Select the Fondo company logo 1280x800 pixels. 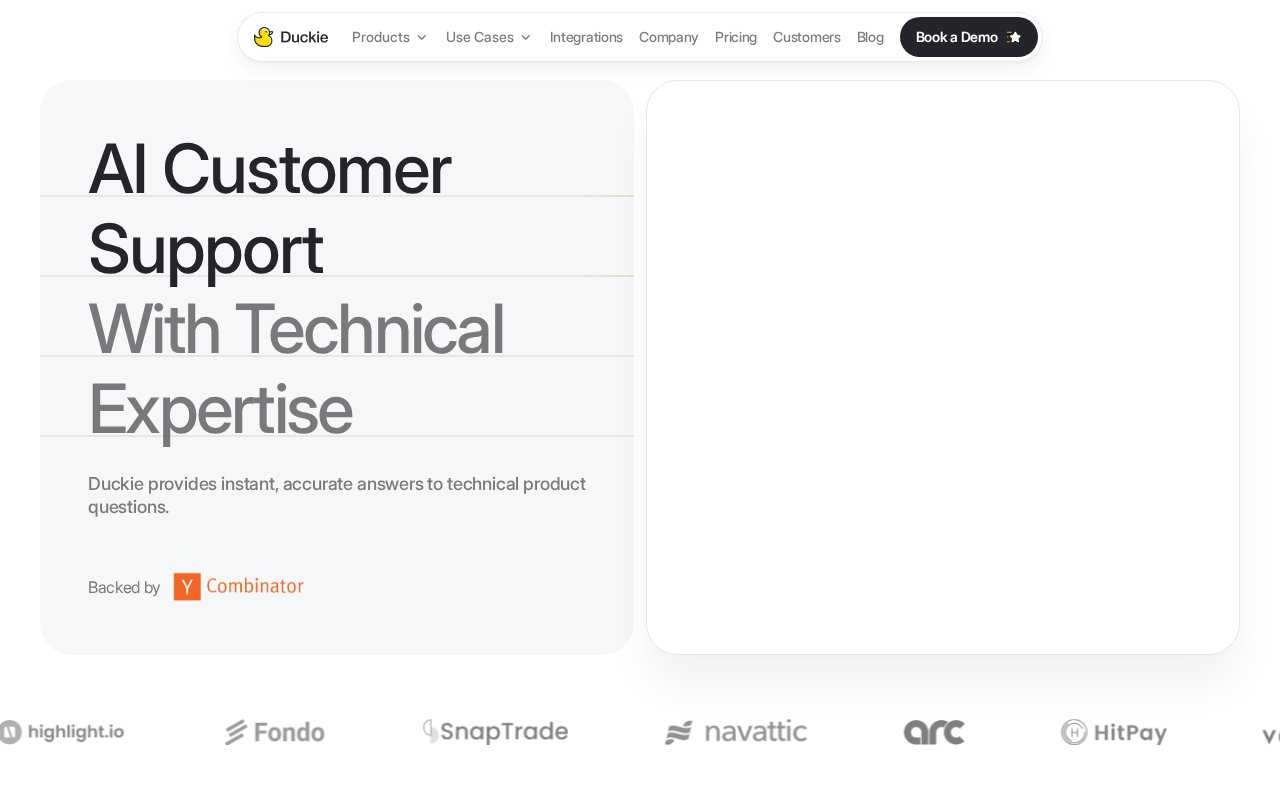pyautogui.click(x=275, y=732)
